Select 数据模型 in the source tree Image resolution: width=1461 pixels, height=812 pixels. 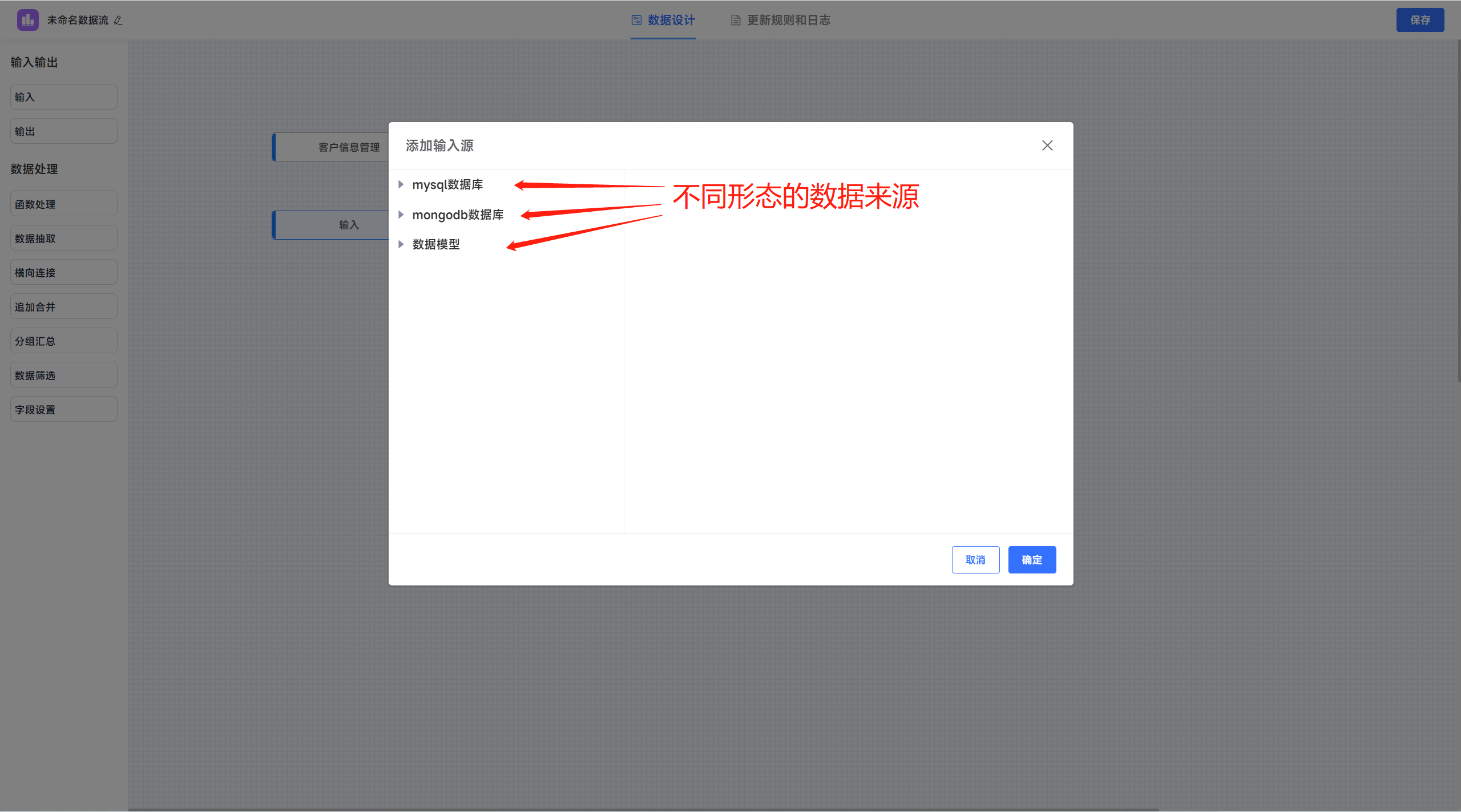[436, 244]
